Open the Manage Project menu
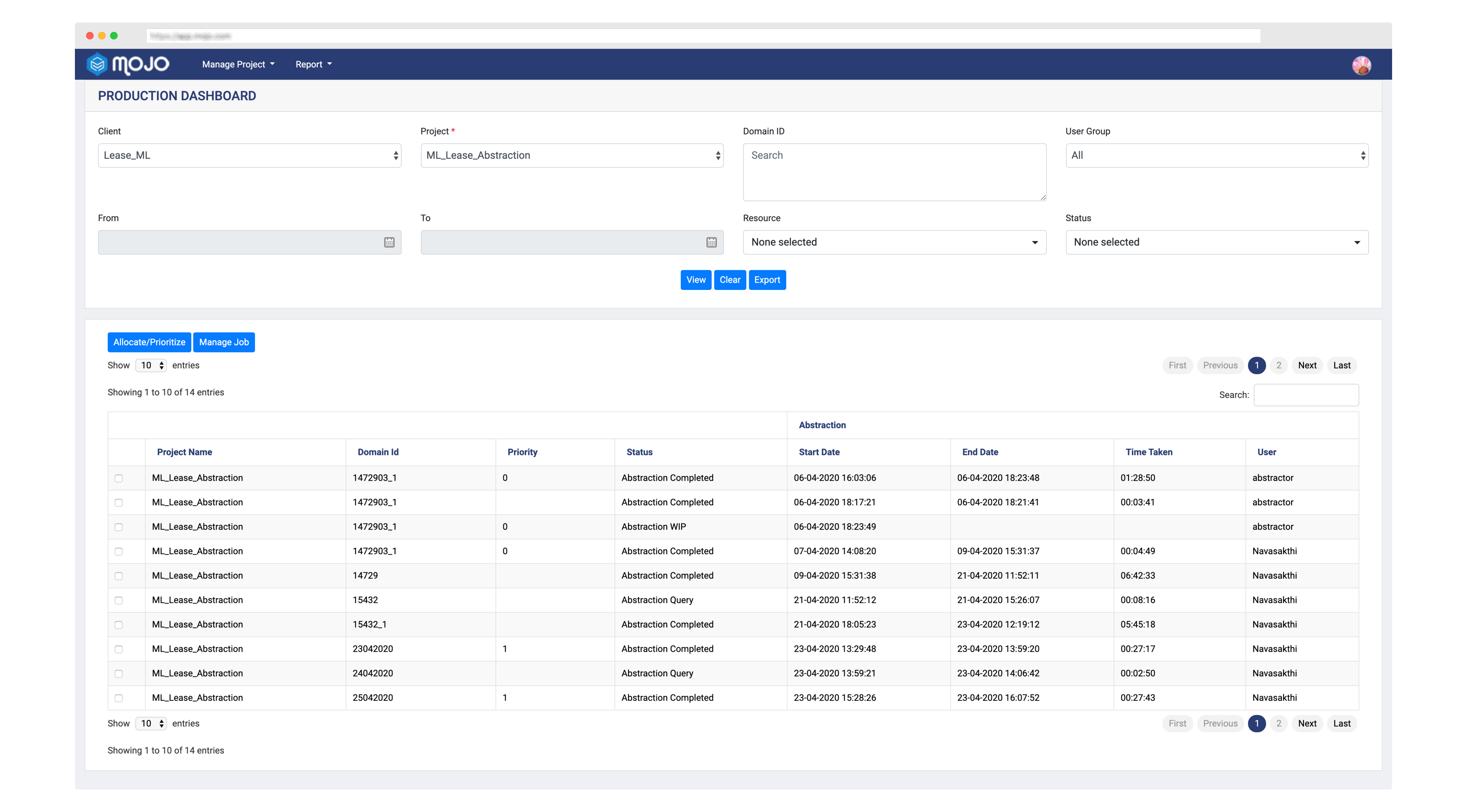This screenshot has width=1467, height=812. click(x=238, y=64)
